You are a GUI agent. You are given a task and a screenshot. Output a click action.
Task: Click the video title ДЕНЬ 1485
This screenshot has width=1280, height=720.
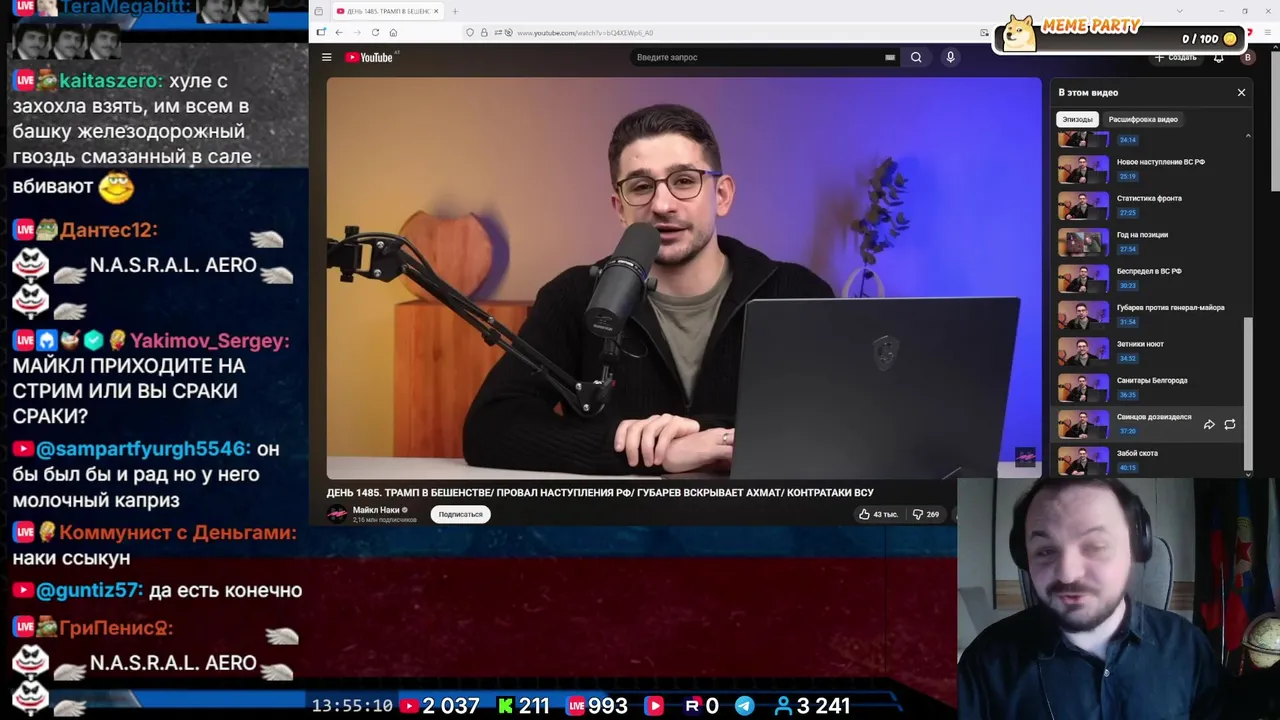point(600,492)
